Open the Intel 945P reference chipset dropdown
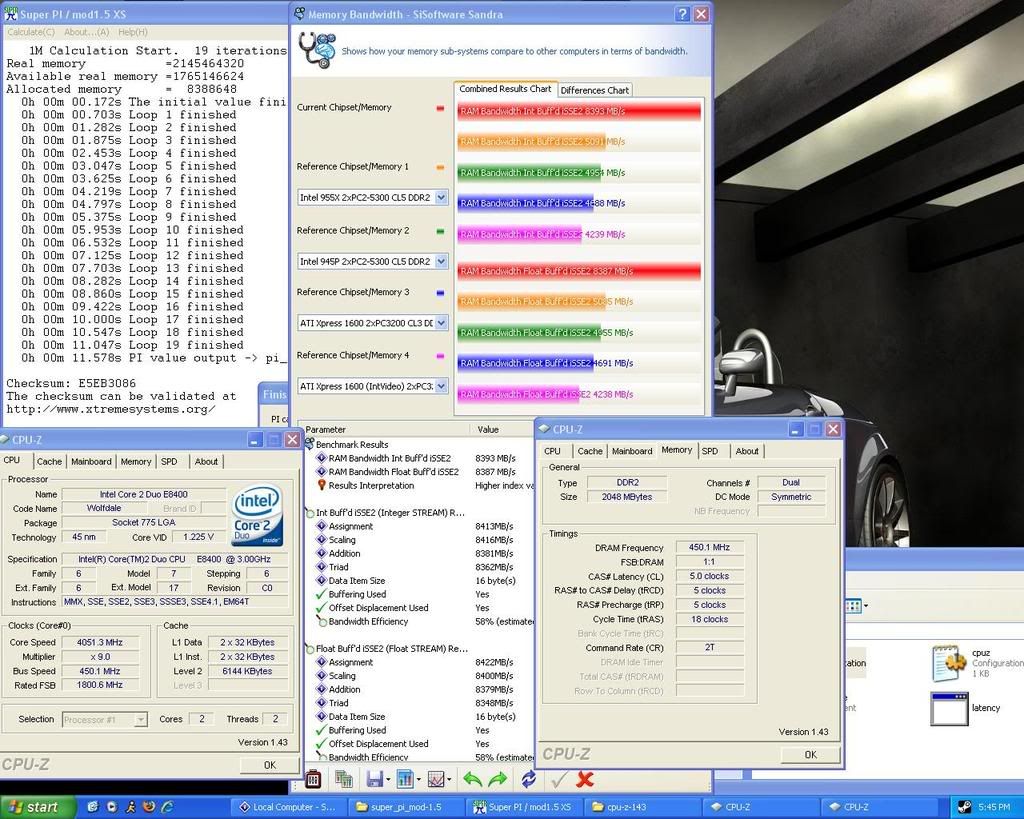The width and height of the screenshot is (1024, 819). [x=441, y=261]
